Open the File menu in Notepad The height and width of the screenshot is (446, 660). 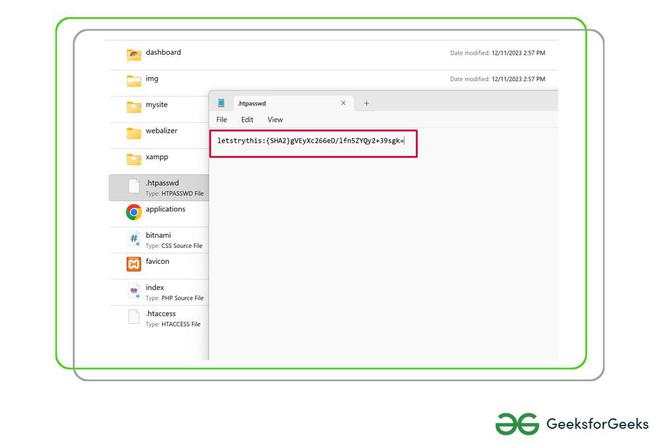pyautogui.click(x=222, y=120)
